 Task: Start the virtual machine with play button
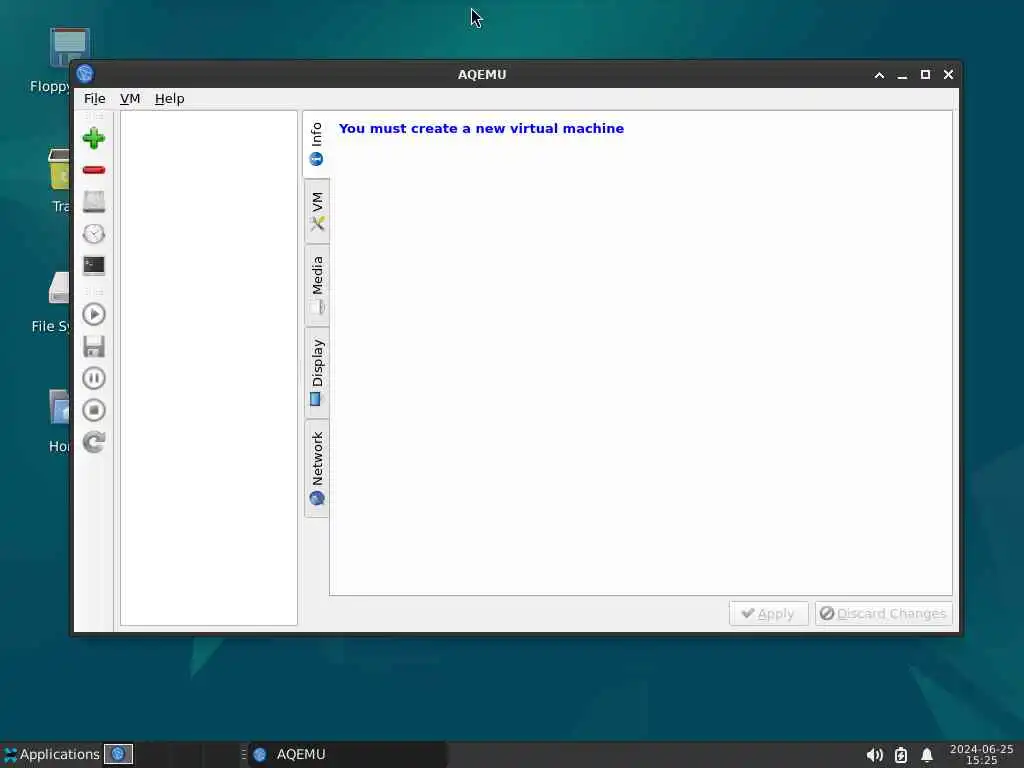pos(93,314)
